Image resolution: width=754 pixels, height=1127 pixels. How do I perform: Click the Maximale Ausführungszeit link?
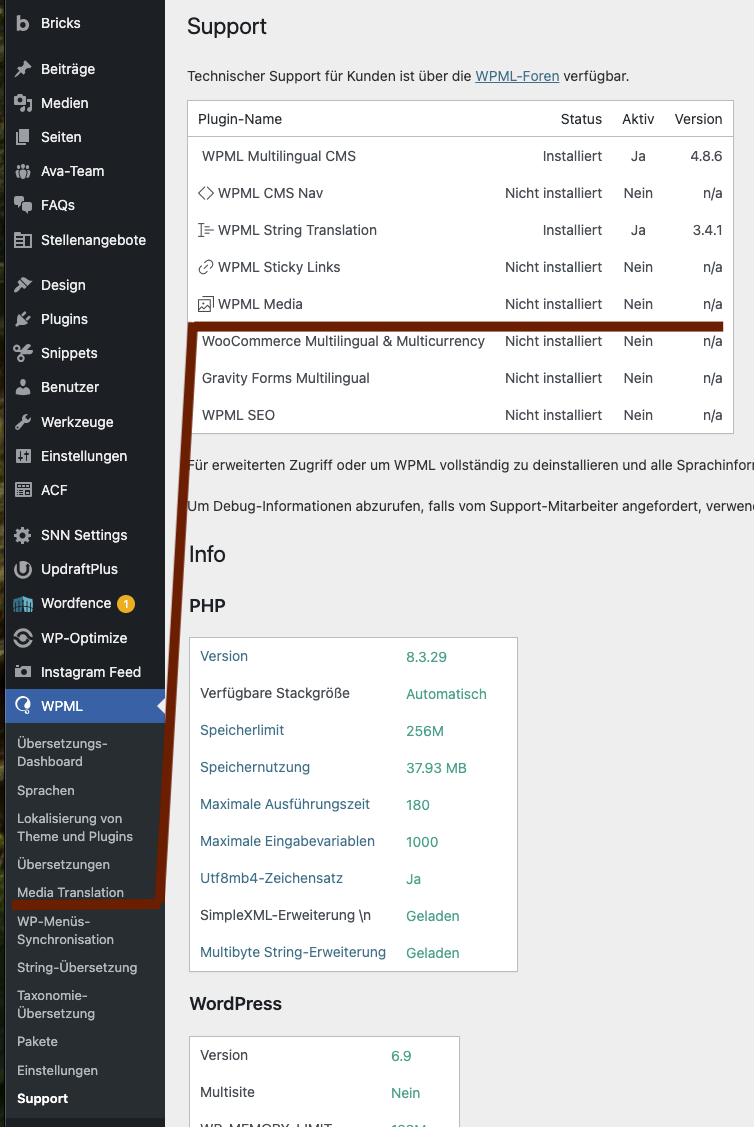pyautogui.click(x=285, y=804)
